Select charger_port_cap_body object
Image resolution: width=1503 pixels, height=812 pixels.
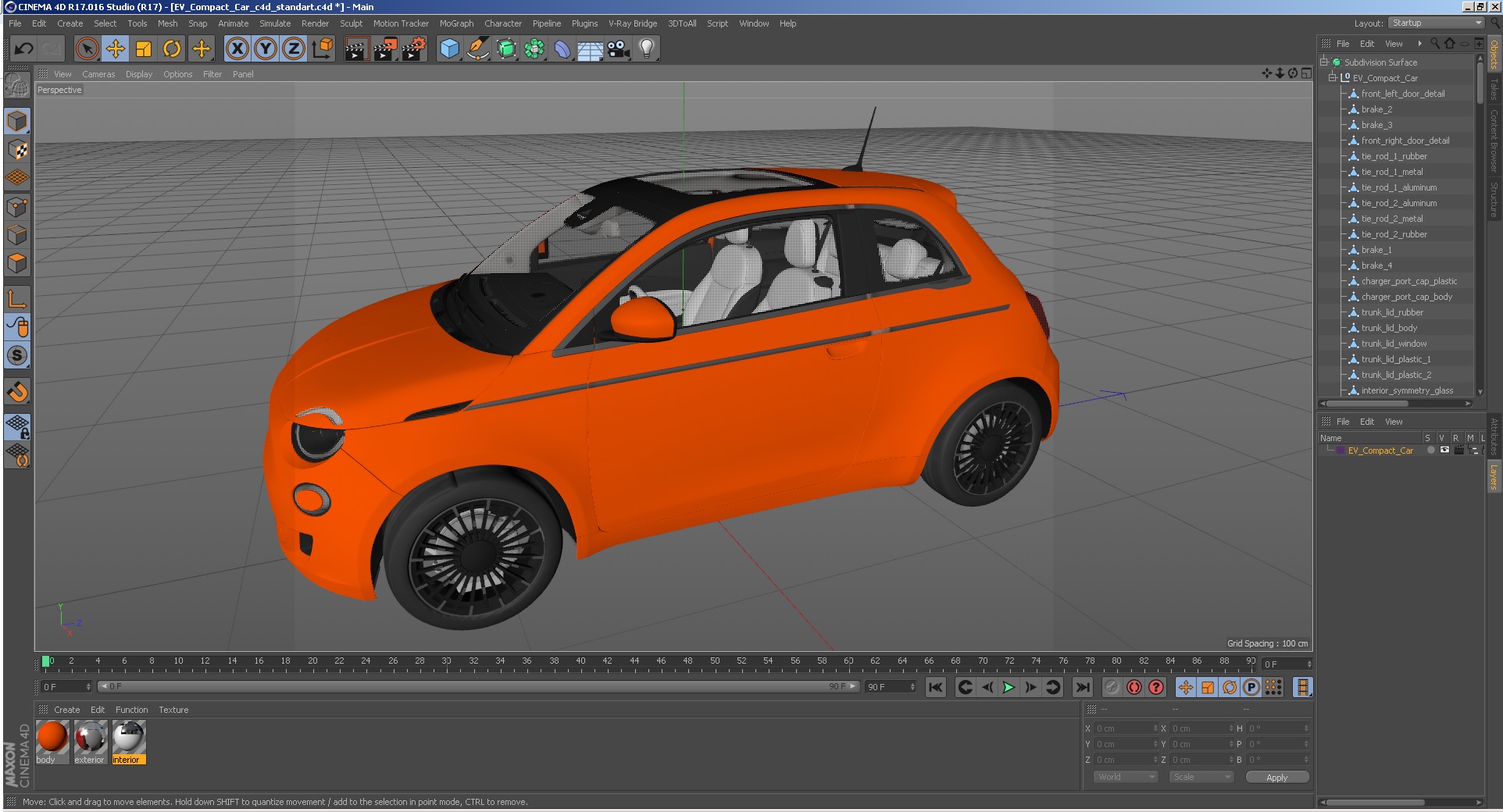click(1406, 297)
